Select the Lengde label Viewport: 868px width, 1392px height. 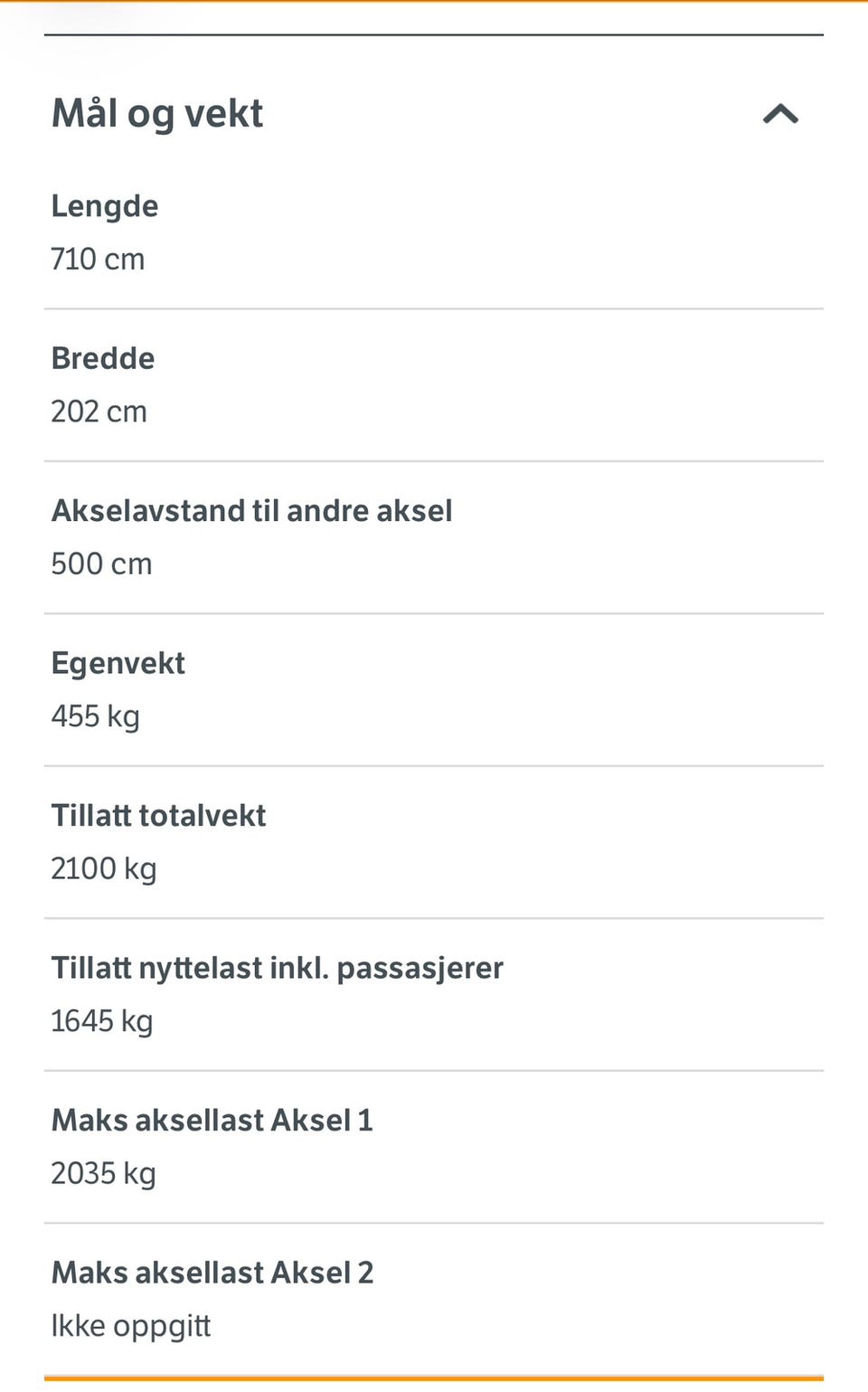(x=105, y=207)
